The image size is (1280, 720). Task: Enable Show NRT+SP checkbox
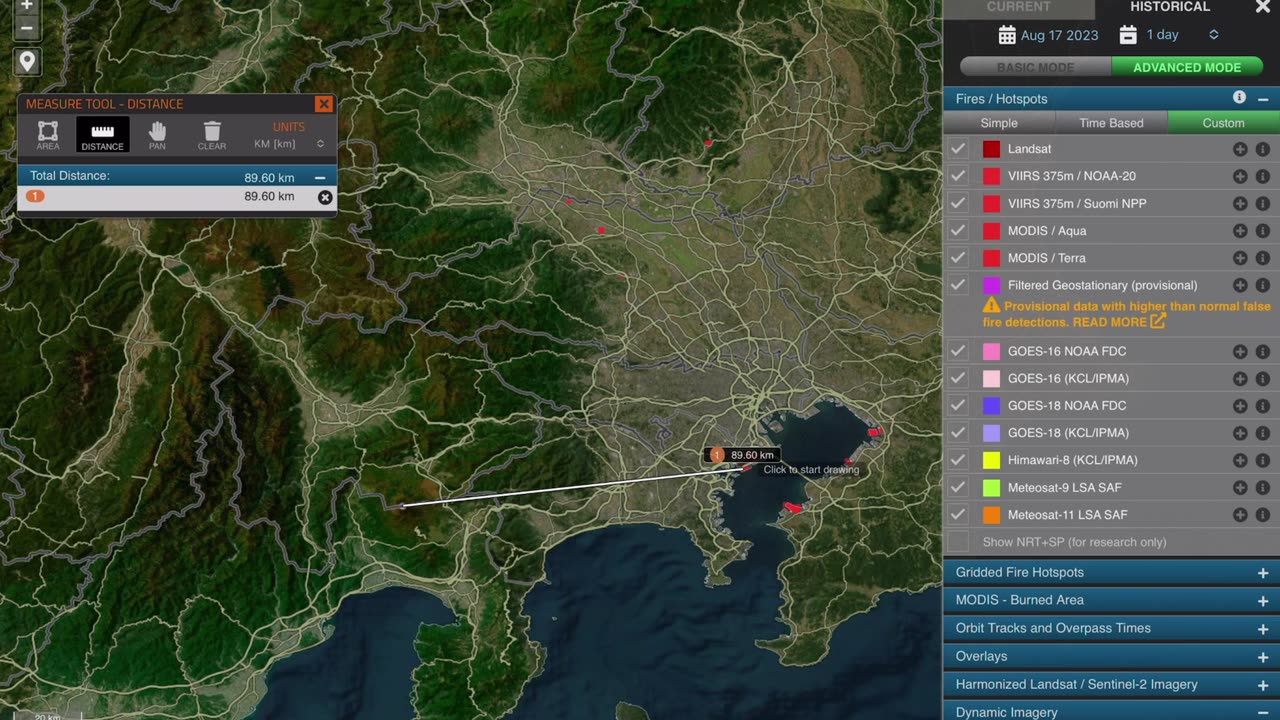958,542
